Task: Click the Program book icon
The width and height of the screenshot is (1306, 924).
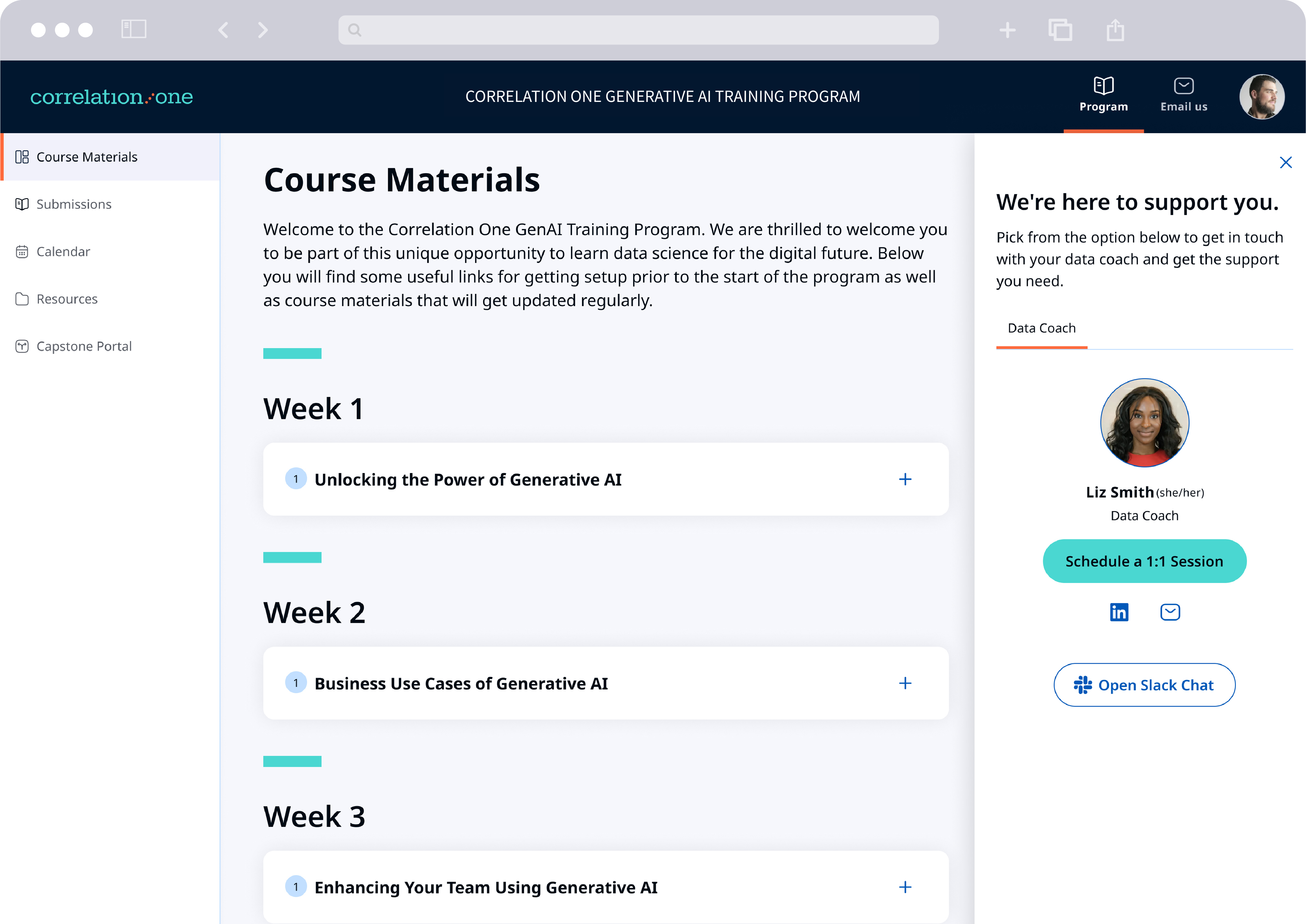Action: tap(1103, 85)
